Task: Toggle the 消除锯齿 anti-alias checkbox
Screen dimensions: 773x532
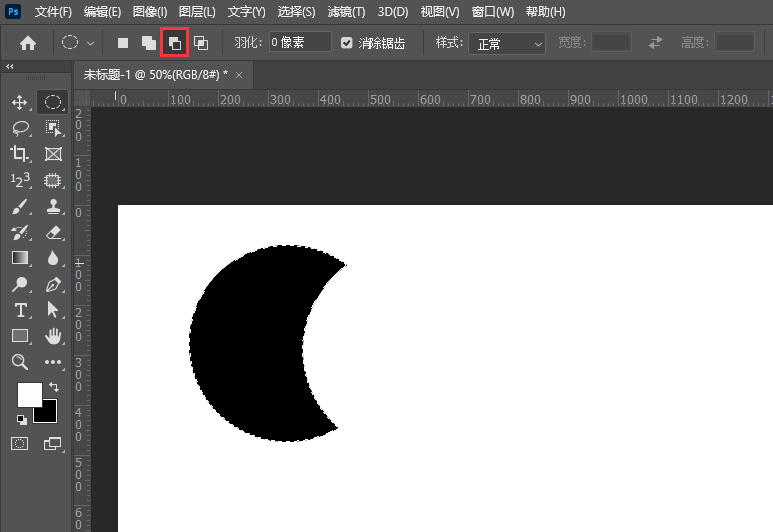Action: 347,43
